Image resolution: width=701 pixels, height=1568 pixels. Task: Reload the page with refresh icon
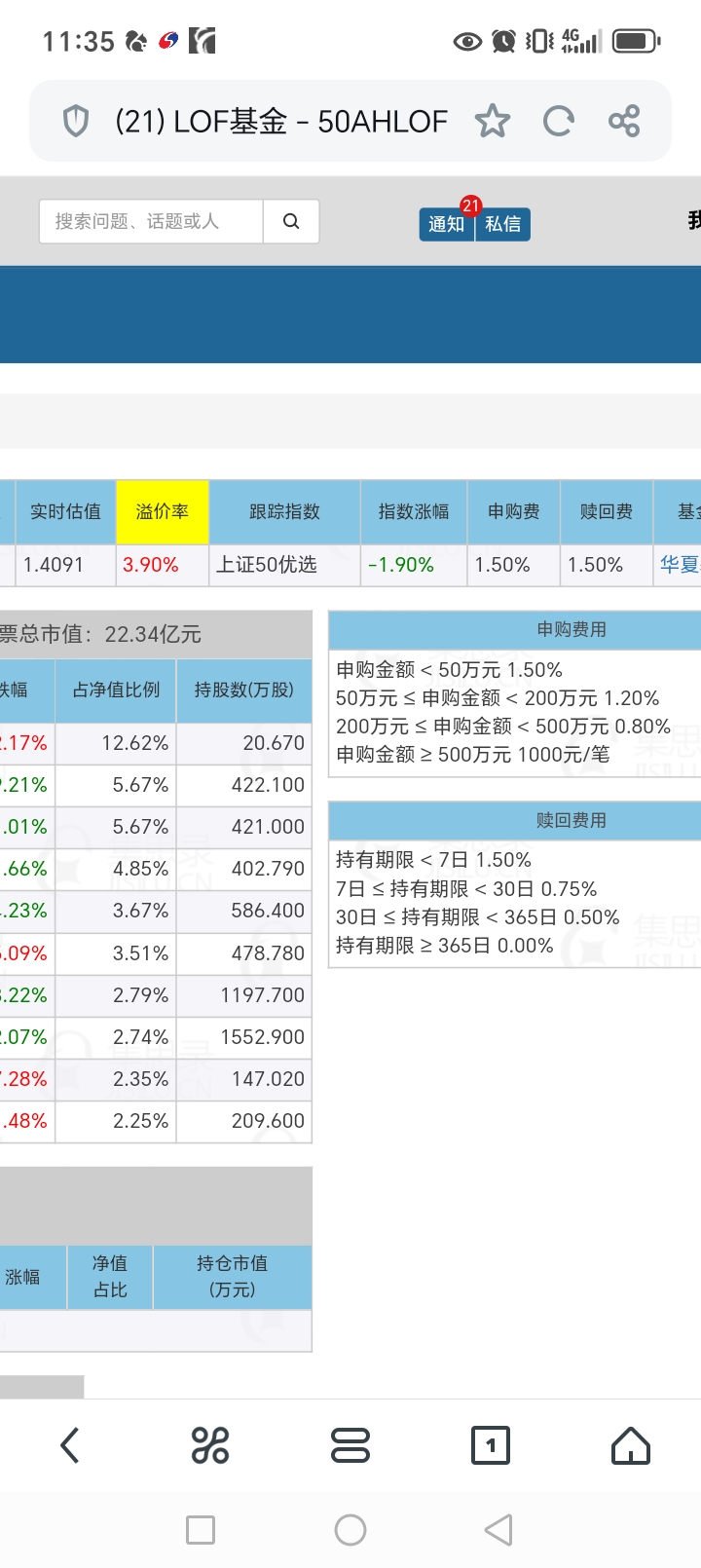(558, 122)
